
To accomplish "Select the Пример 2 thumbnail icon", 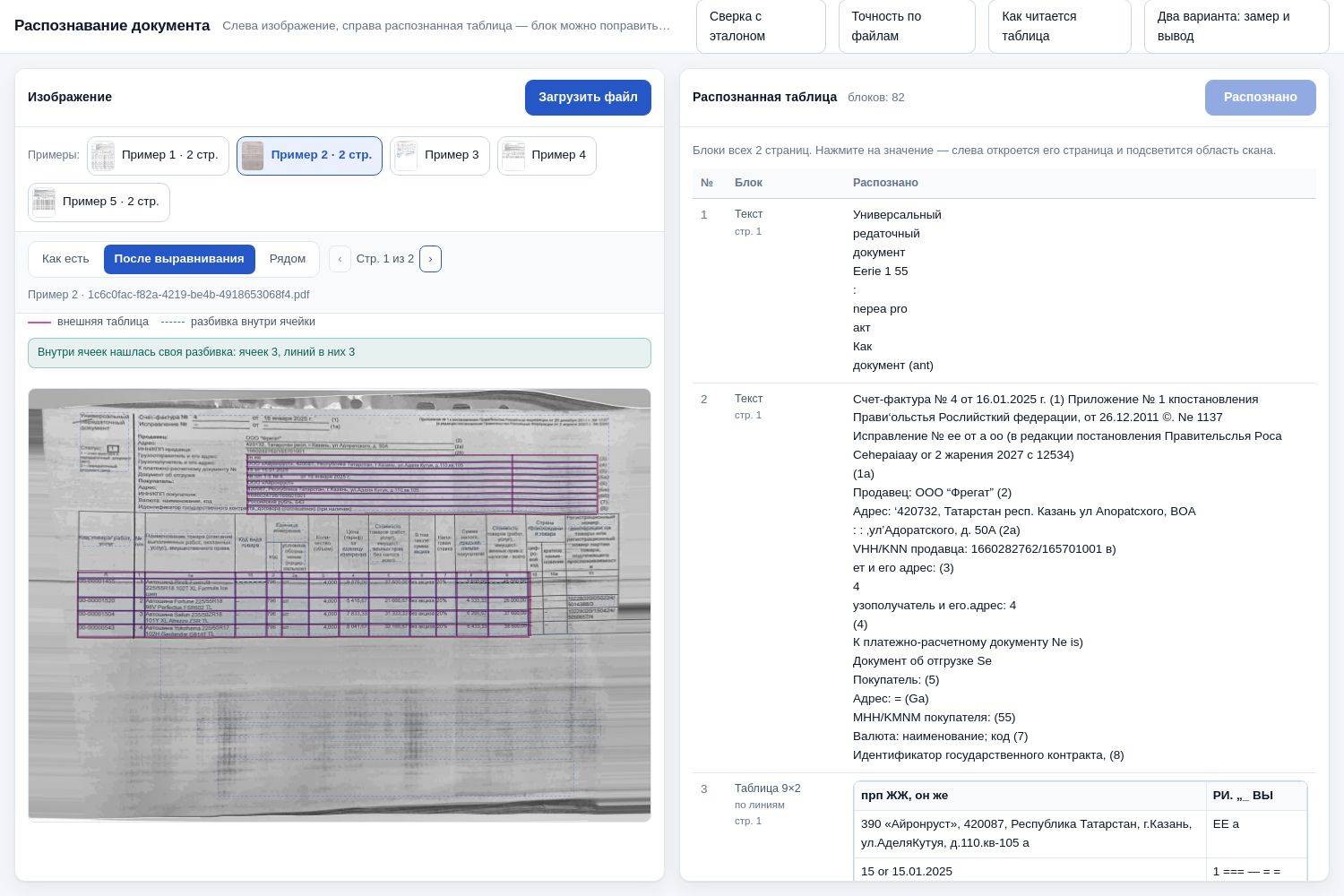I will 253,156.
